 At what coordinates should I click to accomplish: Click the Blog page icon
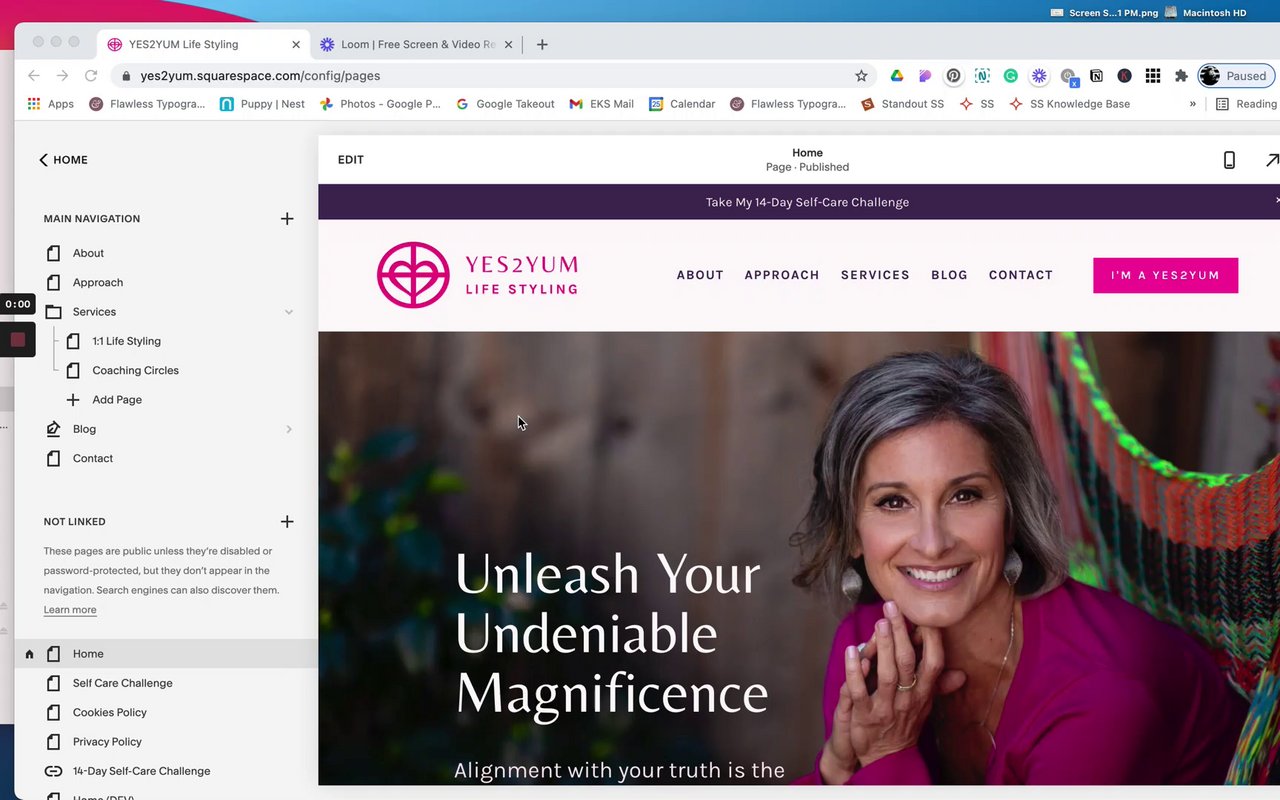54,429
